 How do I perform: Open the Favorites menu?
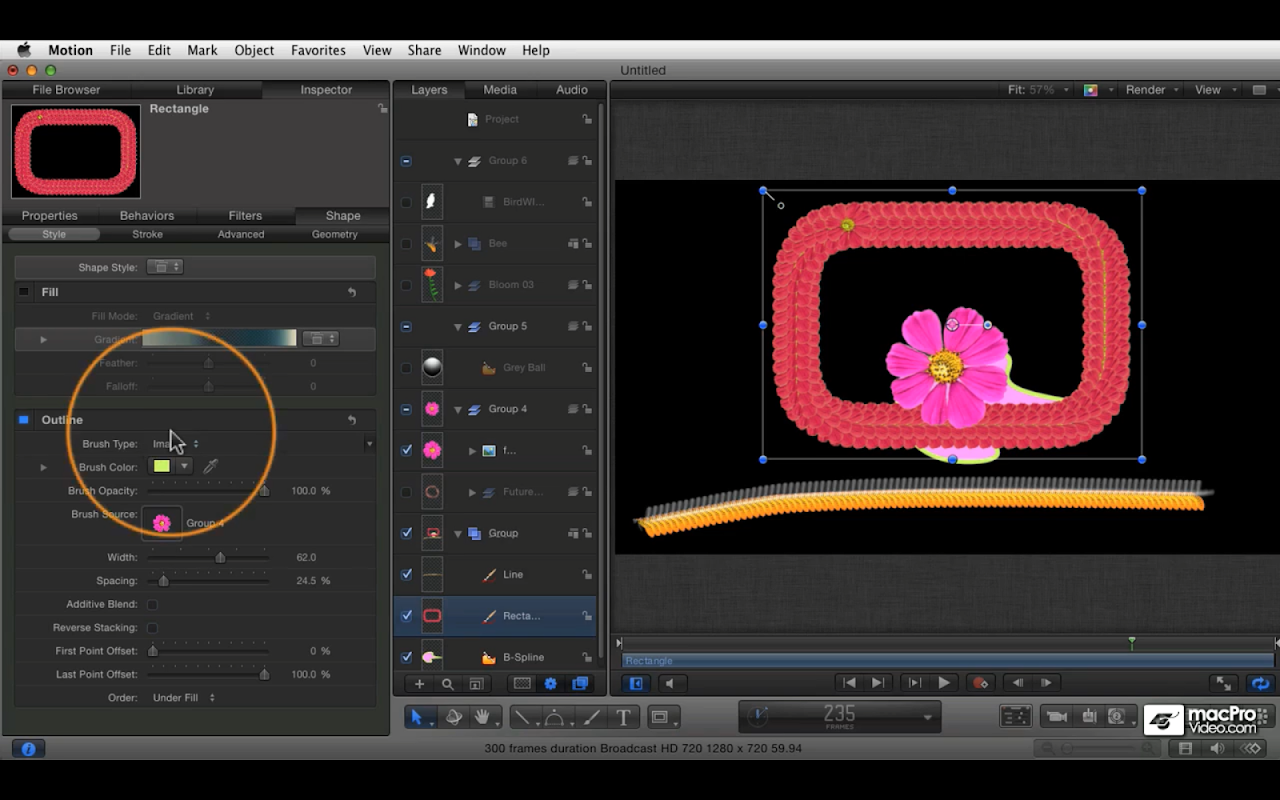pyautogui.click(x=318, y=50)
